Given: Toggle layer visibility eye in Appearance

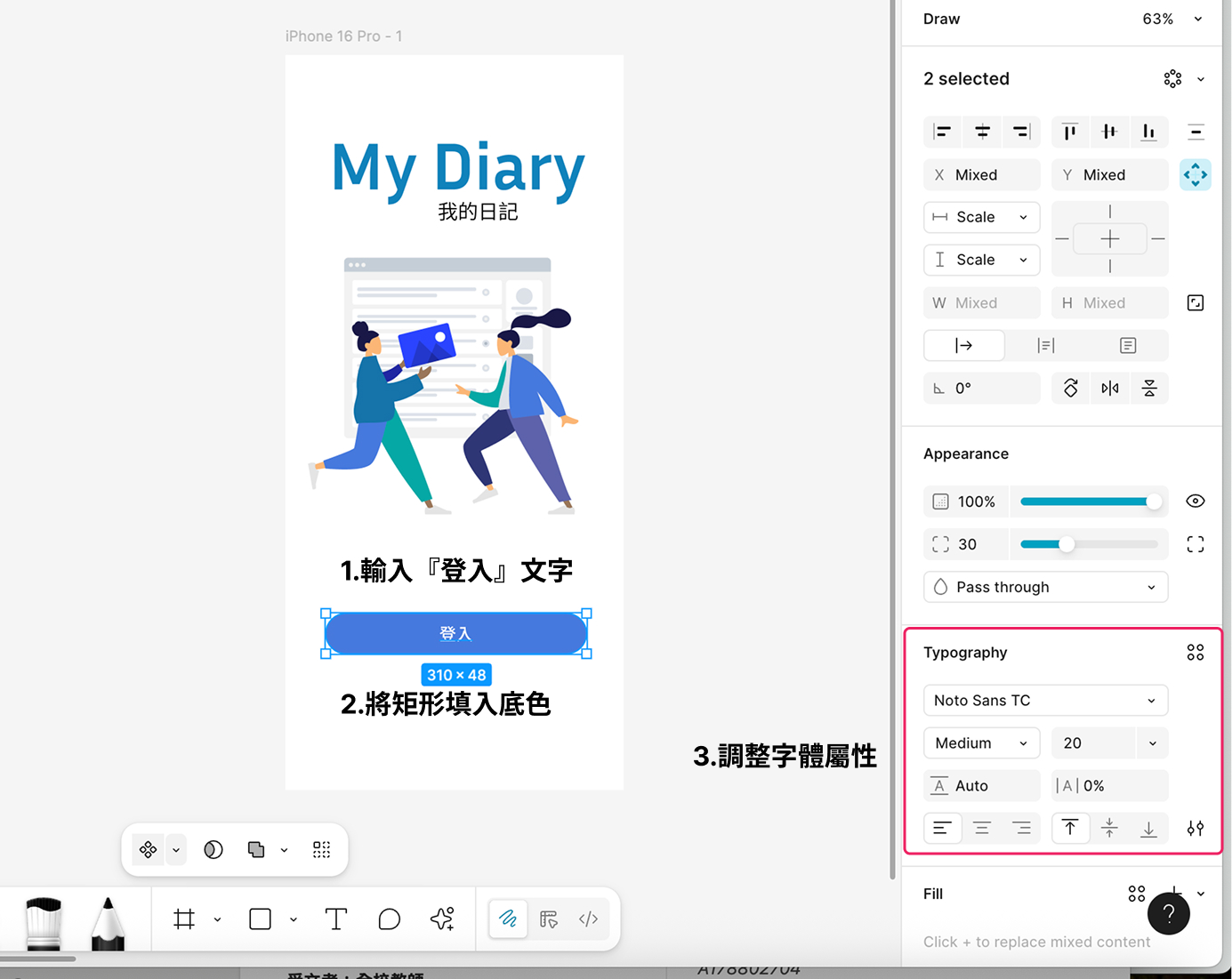Looking at the screenshot, I should coord(1195,502).
